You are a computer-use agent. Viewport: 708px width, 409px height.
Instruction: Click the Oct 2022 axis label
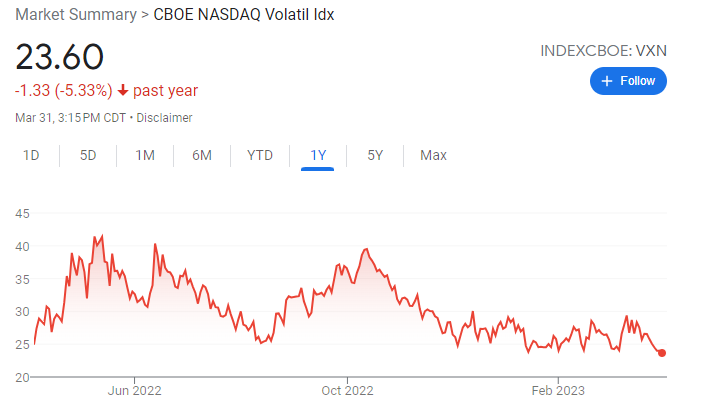click(x=345, y=390)
